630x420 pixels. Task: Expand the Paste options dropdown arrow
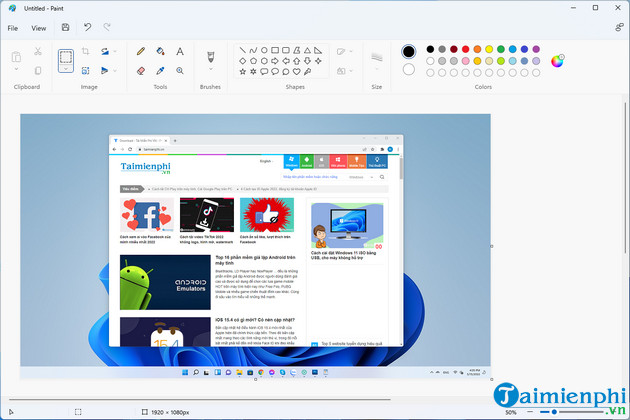point(16,69)
